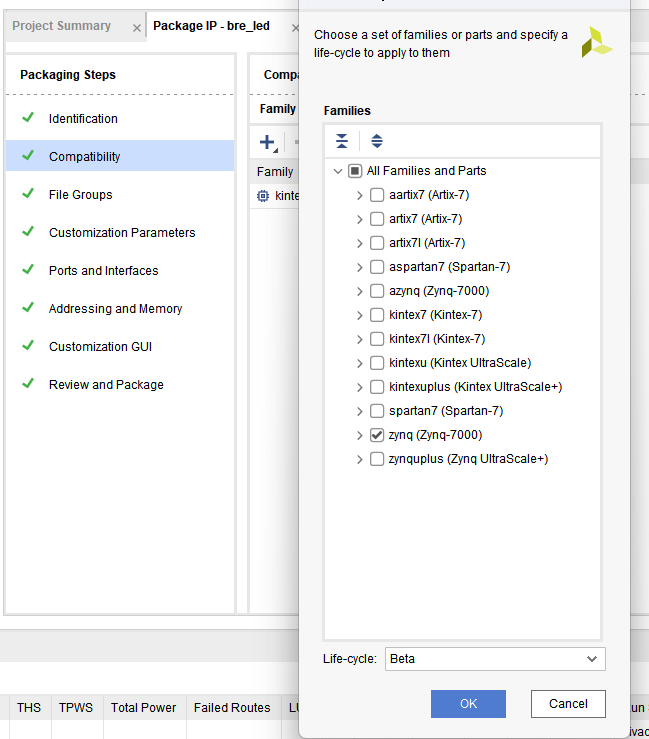Image resolution: width=649 pixels, height=739 pixels.
Task: Check the kintexuplus (Kintex UltraScale+) checkbox
Action: pyautogui.click(x=377, y=387)
